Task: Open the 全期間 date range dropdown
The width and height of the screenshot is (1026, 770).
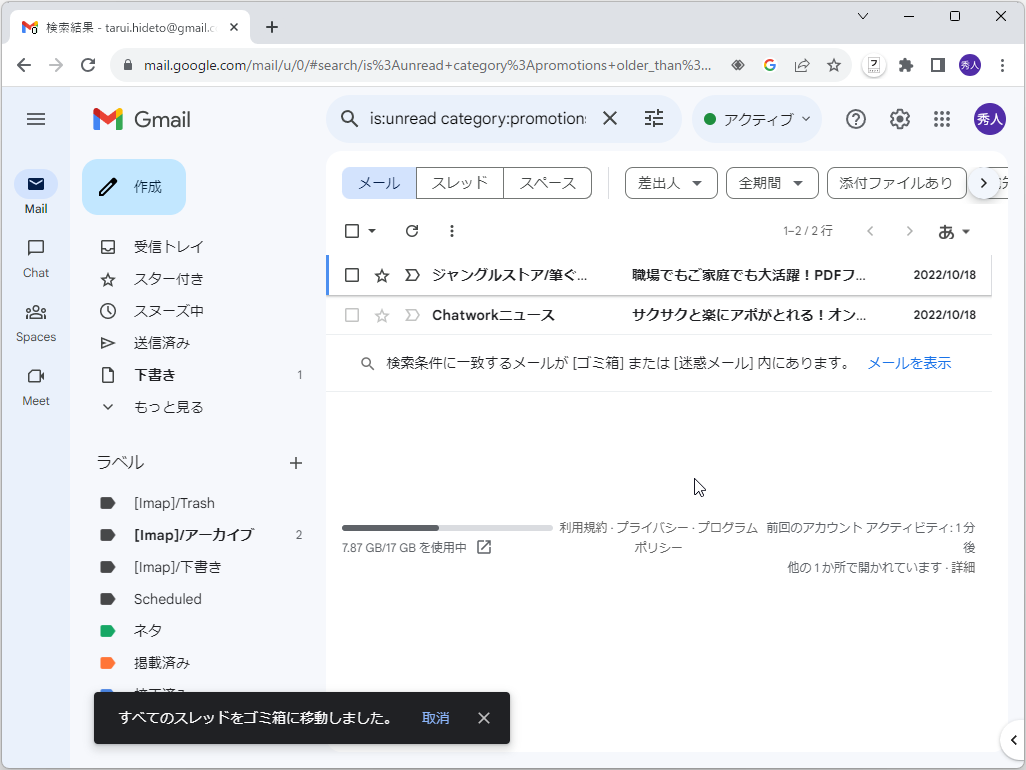Action: (772, 183)
